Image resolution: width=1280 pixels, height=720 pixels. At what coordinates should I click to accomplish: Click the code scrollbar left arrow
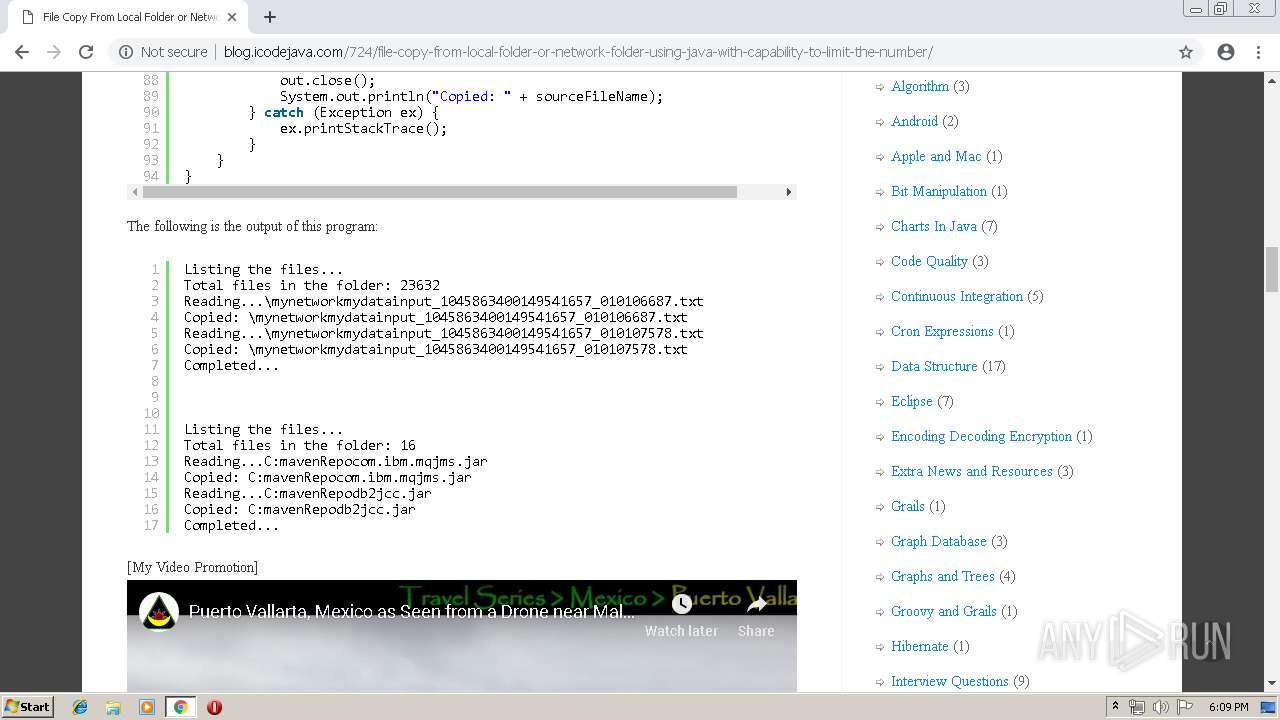134,192
